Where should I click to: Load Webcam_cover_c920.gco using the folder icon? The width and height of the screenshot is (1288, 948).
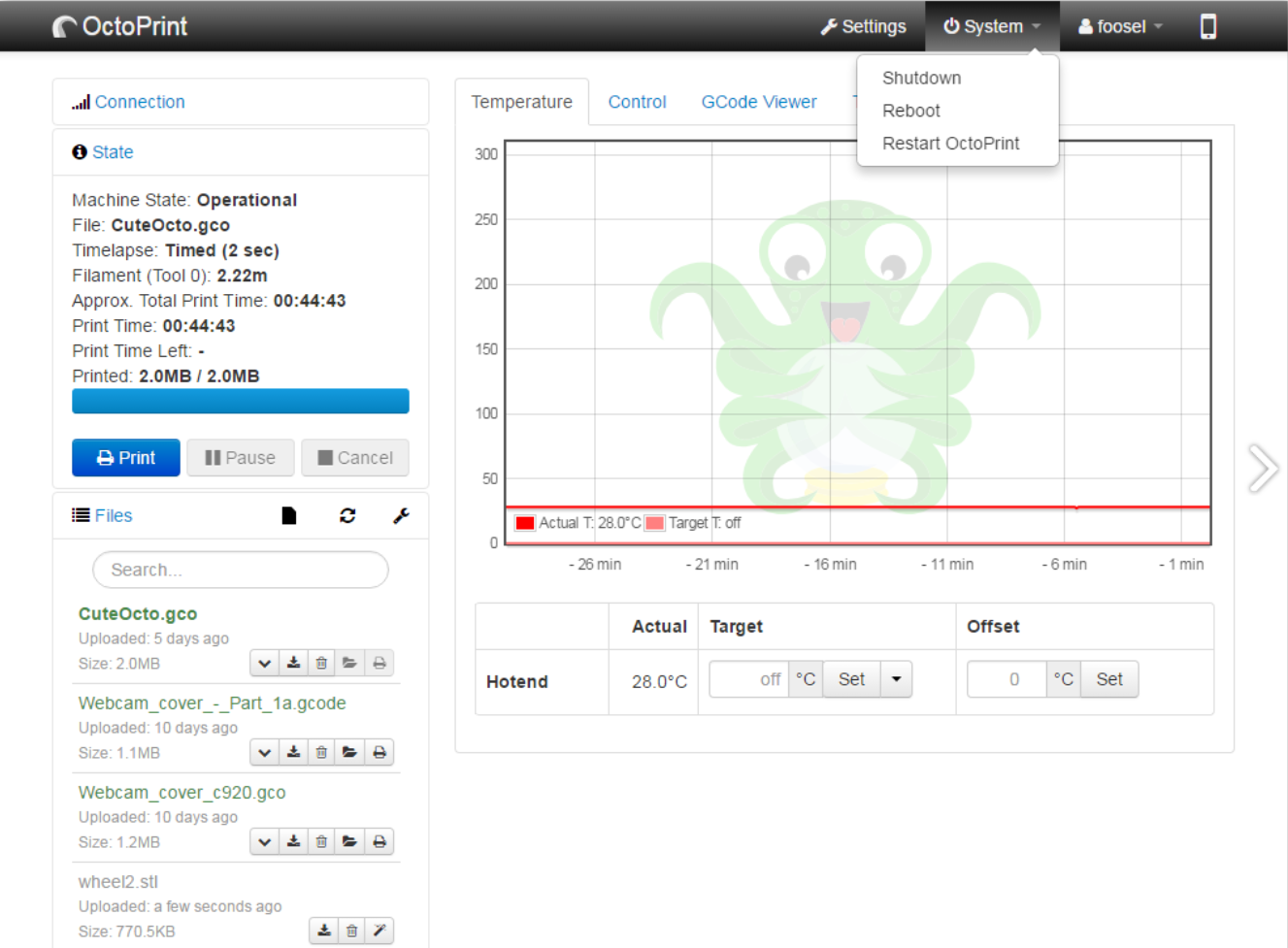click(x=349, y=841)
